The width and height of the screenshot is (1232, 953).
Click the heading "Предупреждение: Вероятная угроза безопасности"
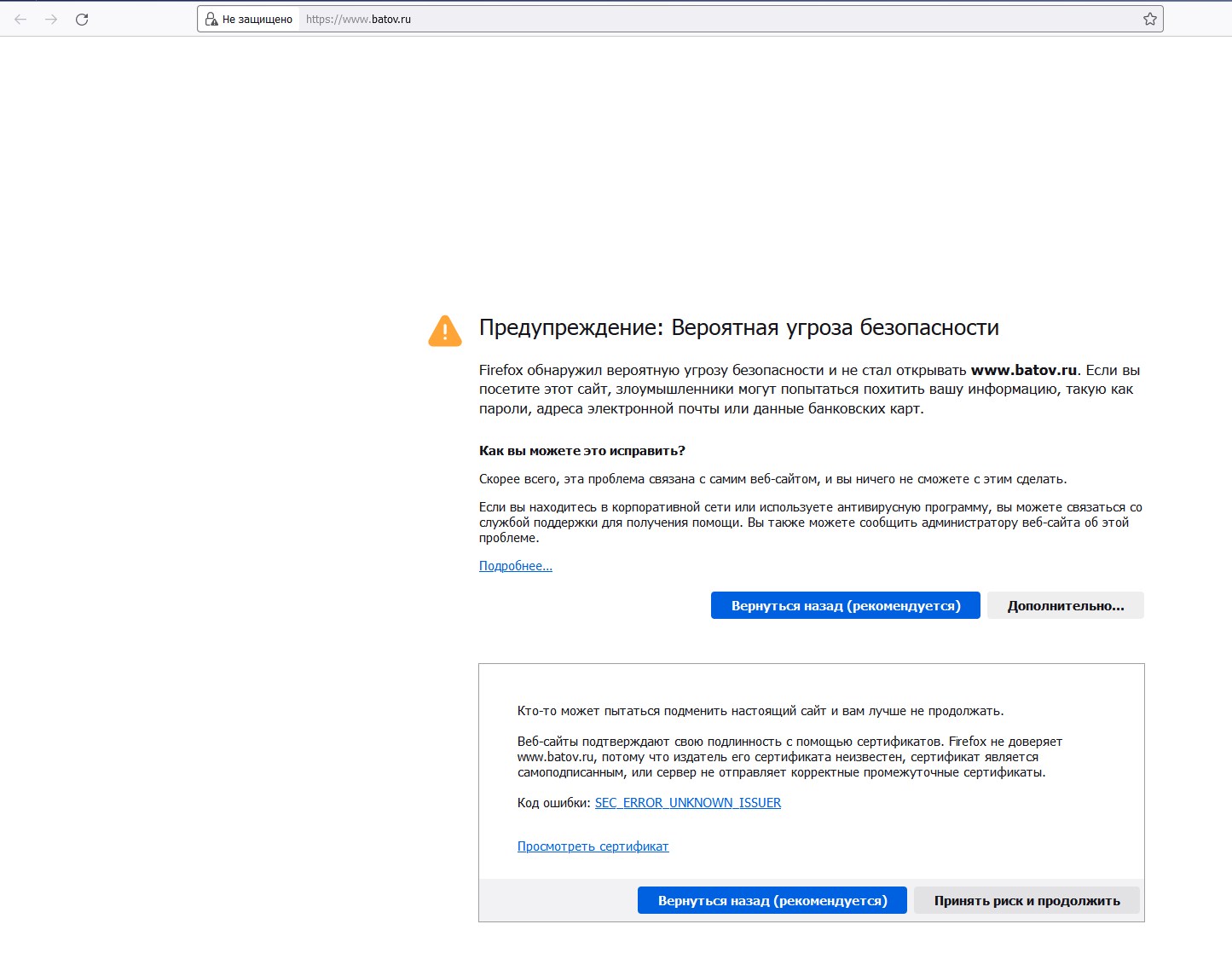[x=739, y=328]
